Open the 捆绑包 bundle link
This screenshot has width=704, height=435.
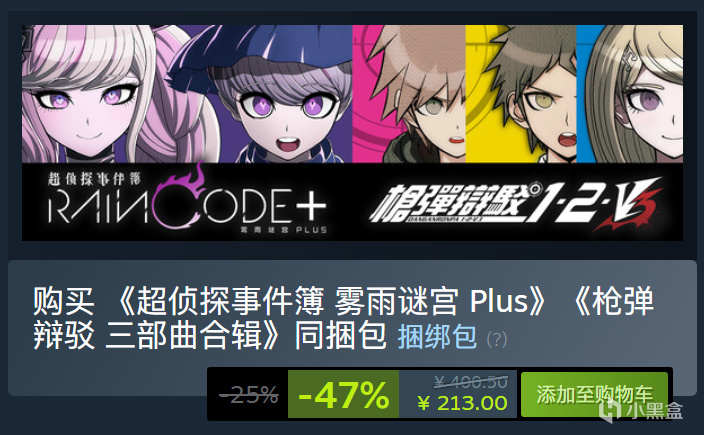point(437,337)
